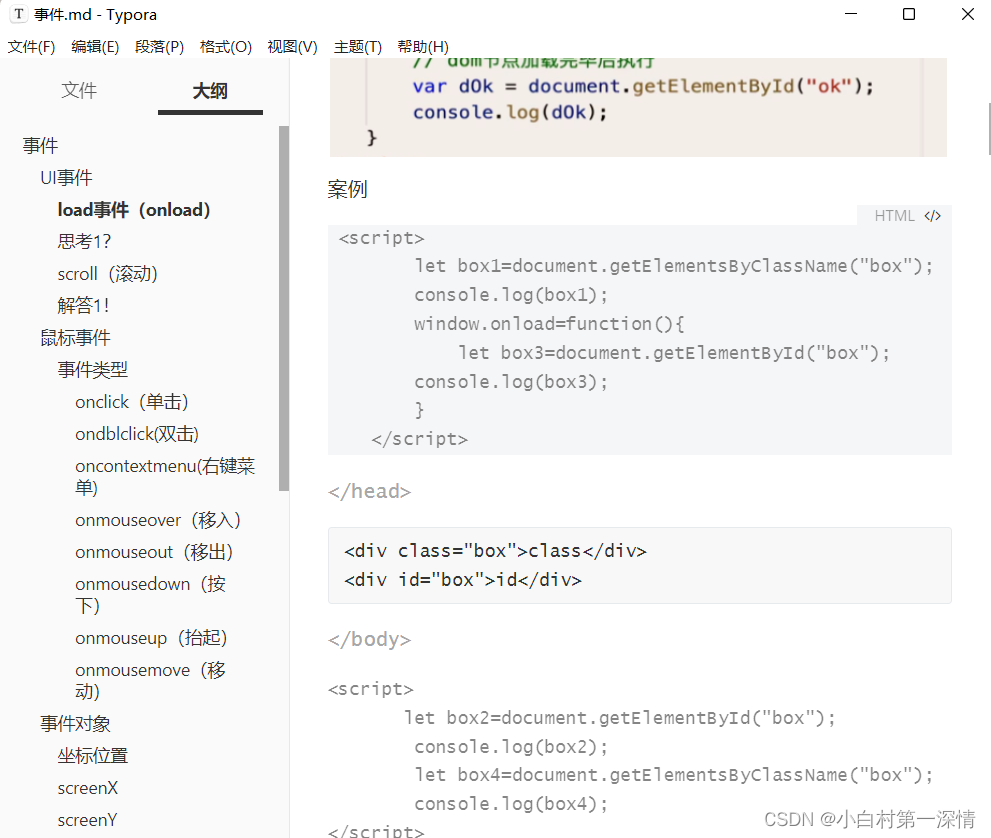Go to outline item screenX
The image size is (991, 838).
point(88,788)
